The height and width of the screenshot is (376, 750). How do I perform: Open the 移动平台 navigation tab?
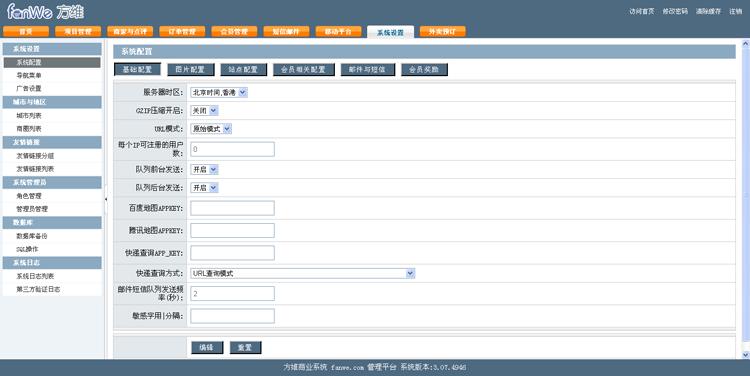pyautogui.click(x=339, y=32)
